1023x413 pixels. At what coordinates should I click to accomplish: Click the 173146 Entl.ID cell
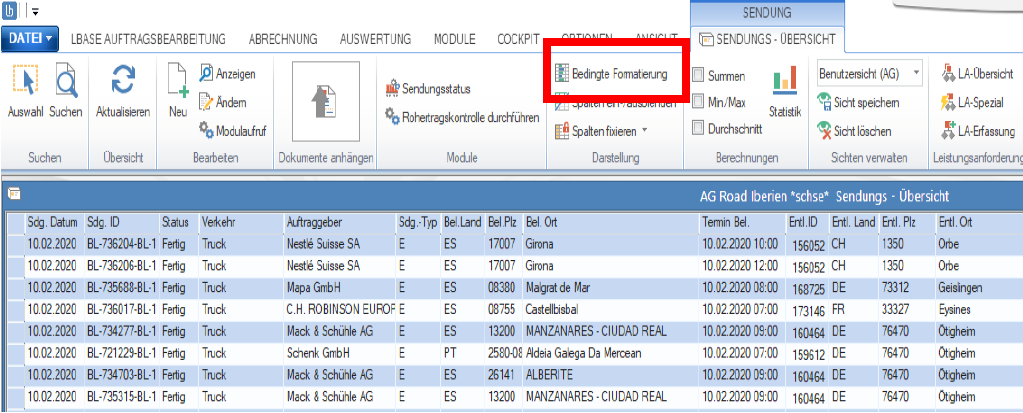pyautogui.click(x=808, y=311)
